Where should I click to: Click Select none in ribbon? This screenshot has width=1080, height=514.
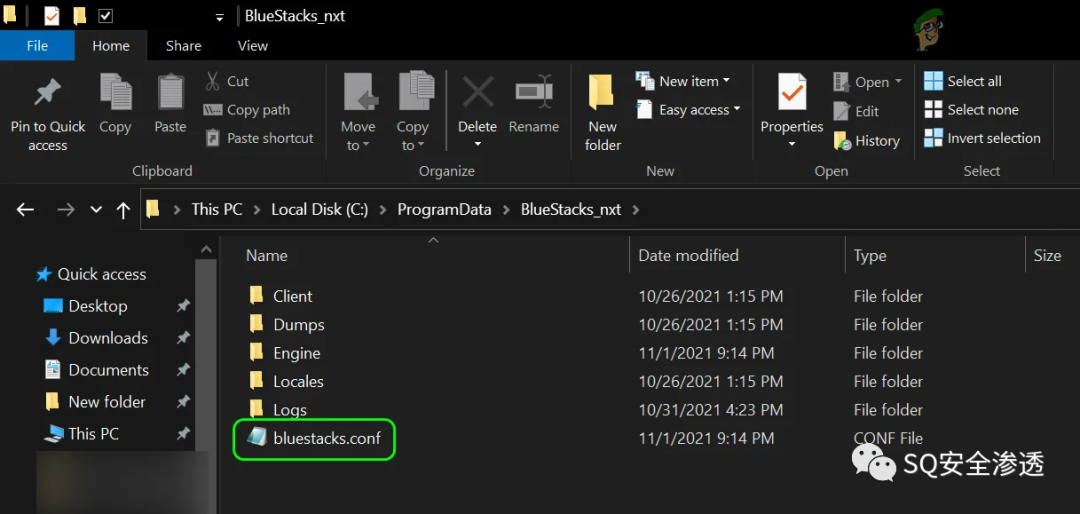971,110
